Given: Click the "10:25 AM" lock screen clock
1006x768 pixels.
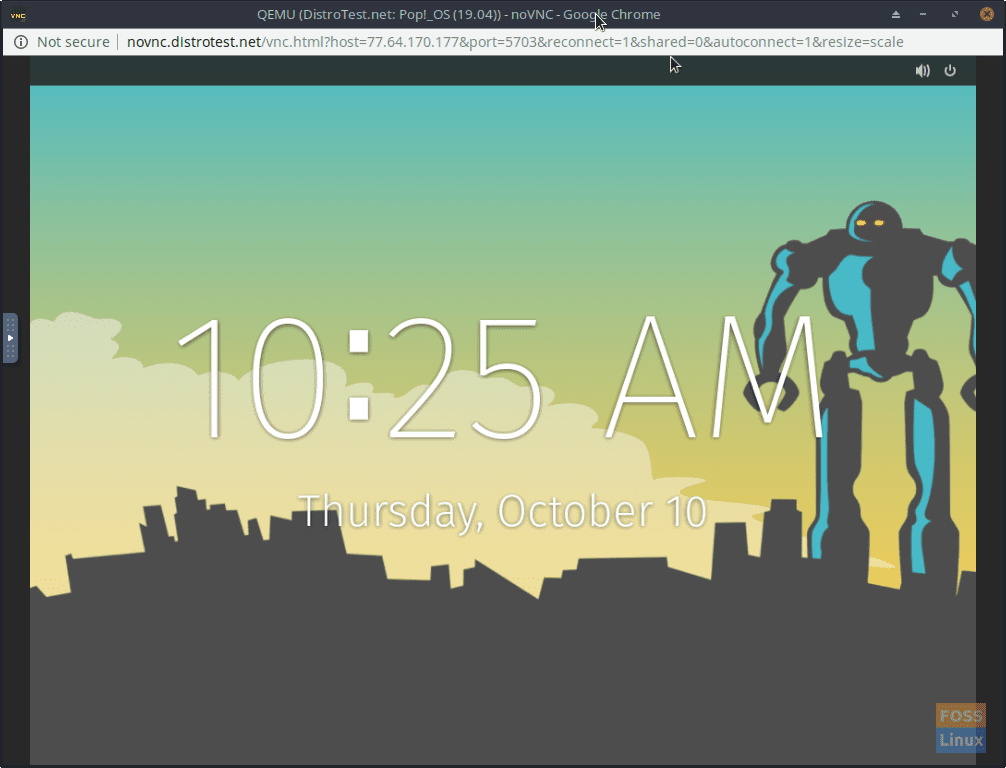Looking at the screenshot, I should click(x=500, y=379).
